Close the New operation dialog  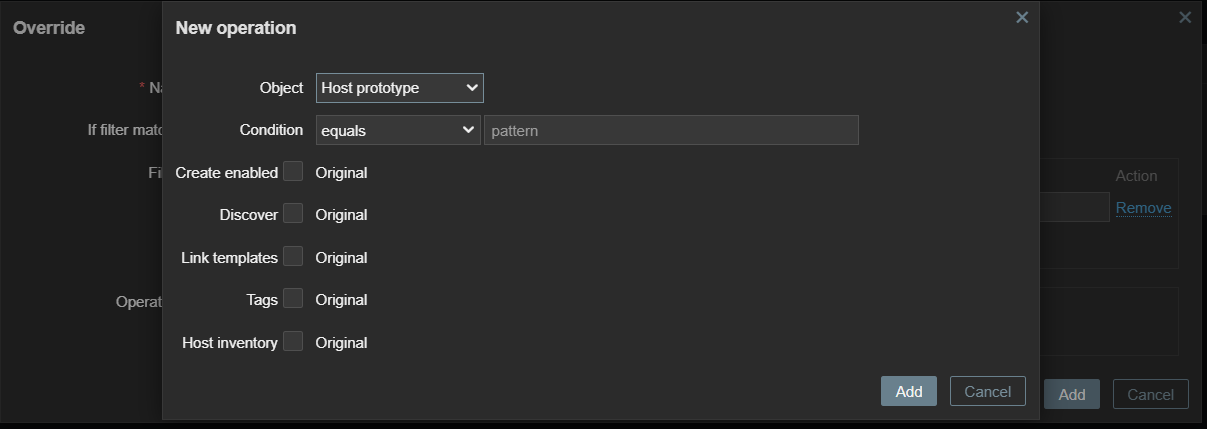(x=1022, y=17)
